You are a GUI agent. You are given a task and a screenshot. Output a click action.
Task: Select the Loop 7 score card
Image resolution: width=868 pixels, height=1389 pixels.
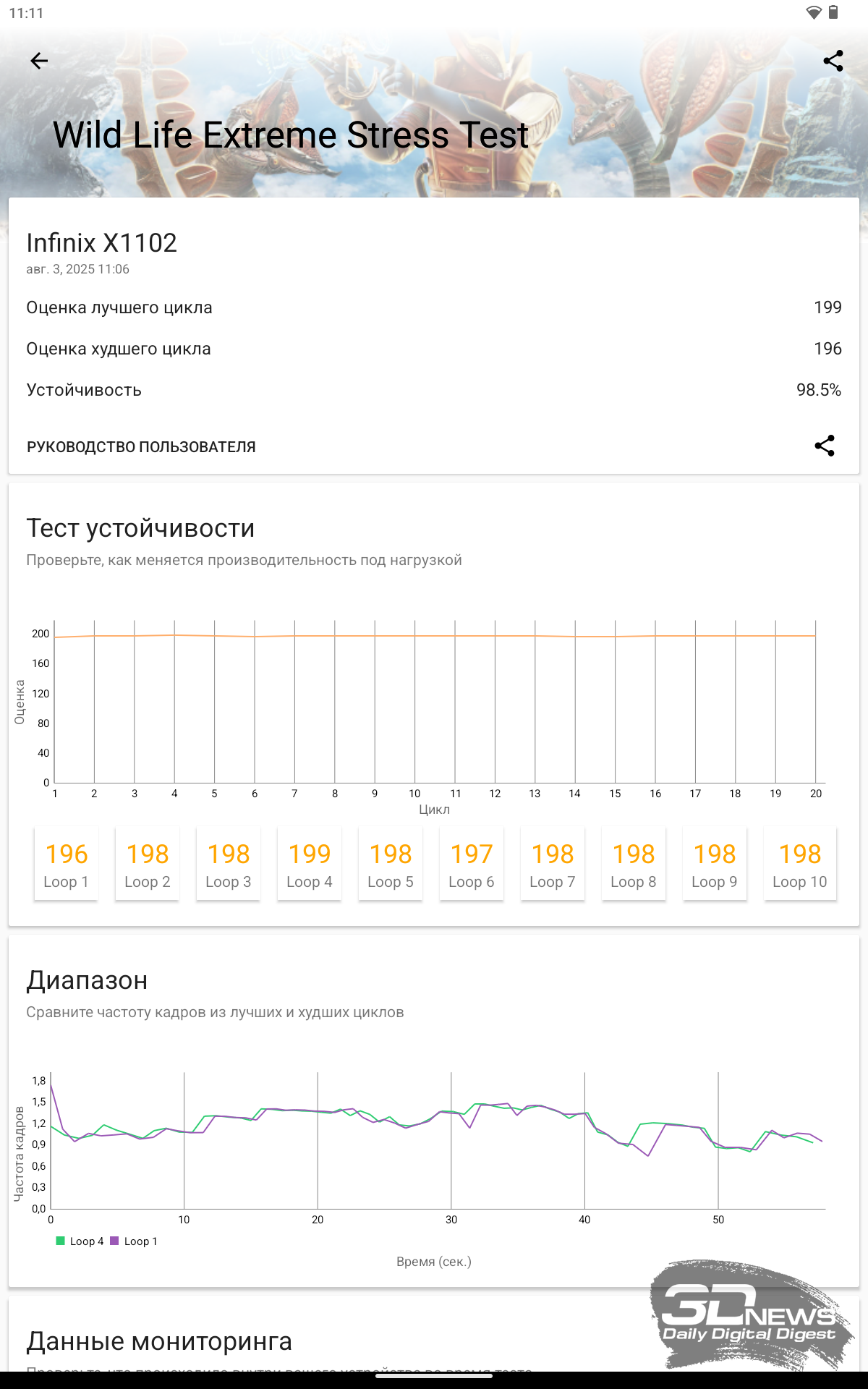click(x=552, y=864)
